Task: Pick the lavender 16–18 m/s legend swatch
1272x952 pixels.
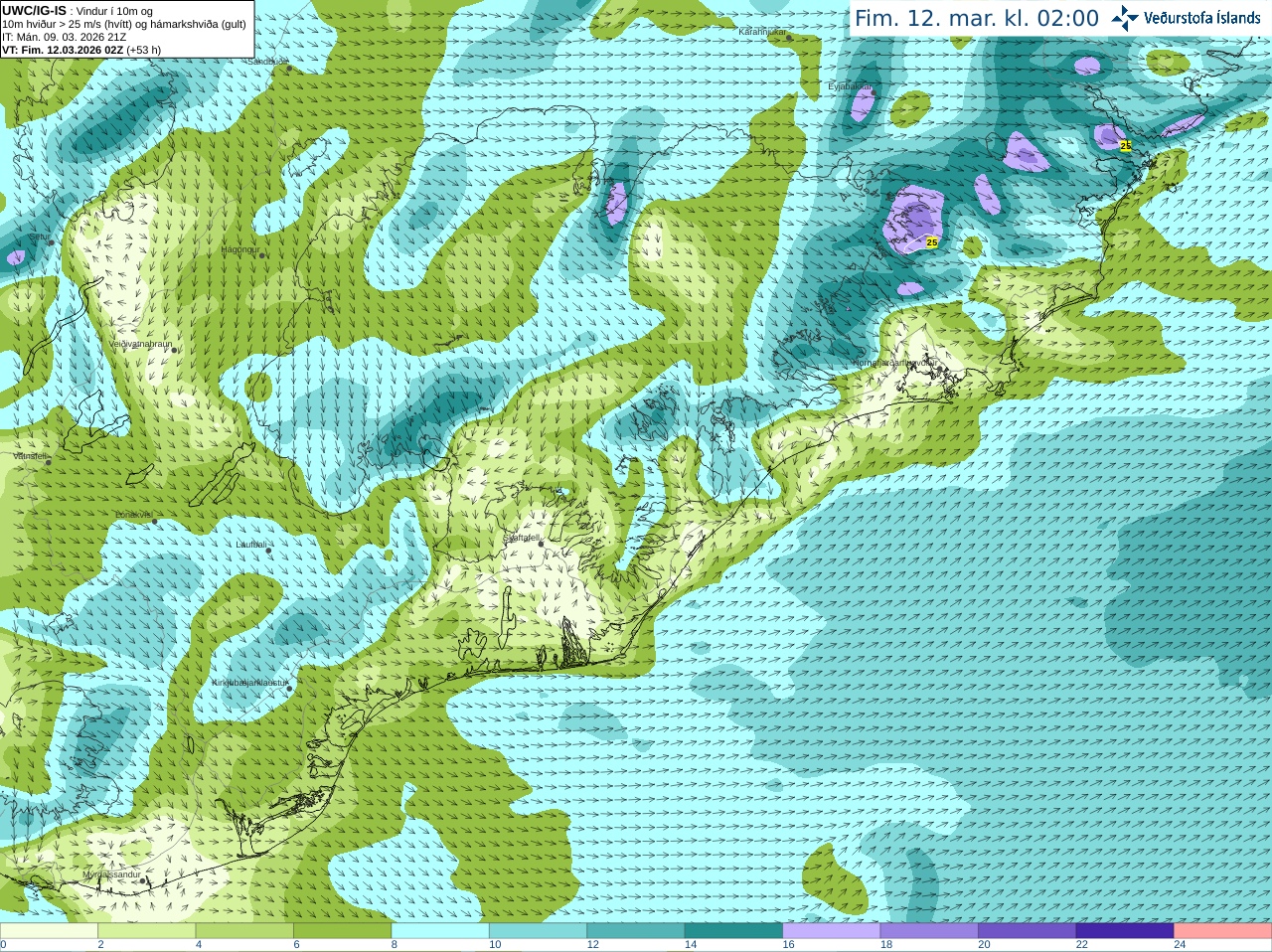Action: [x=832, y=931]
